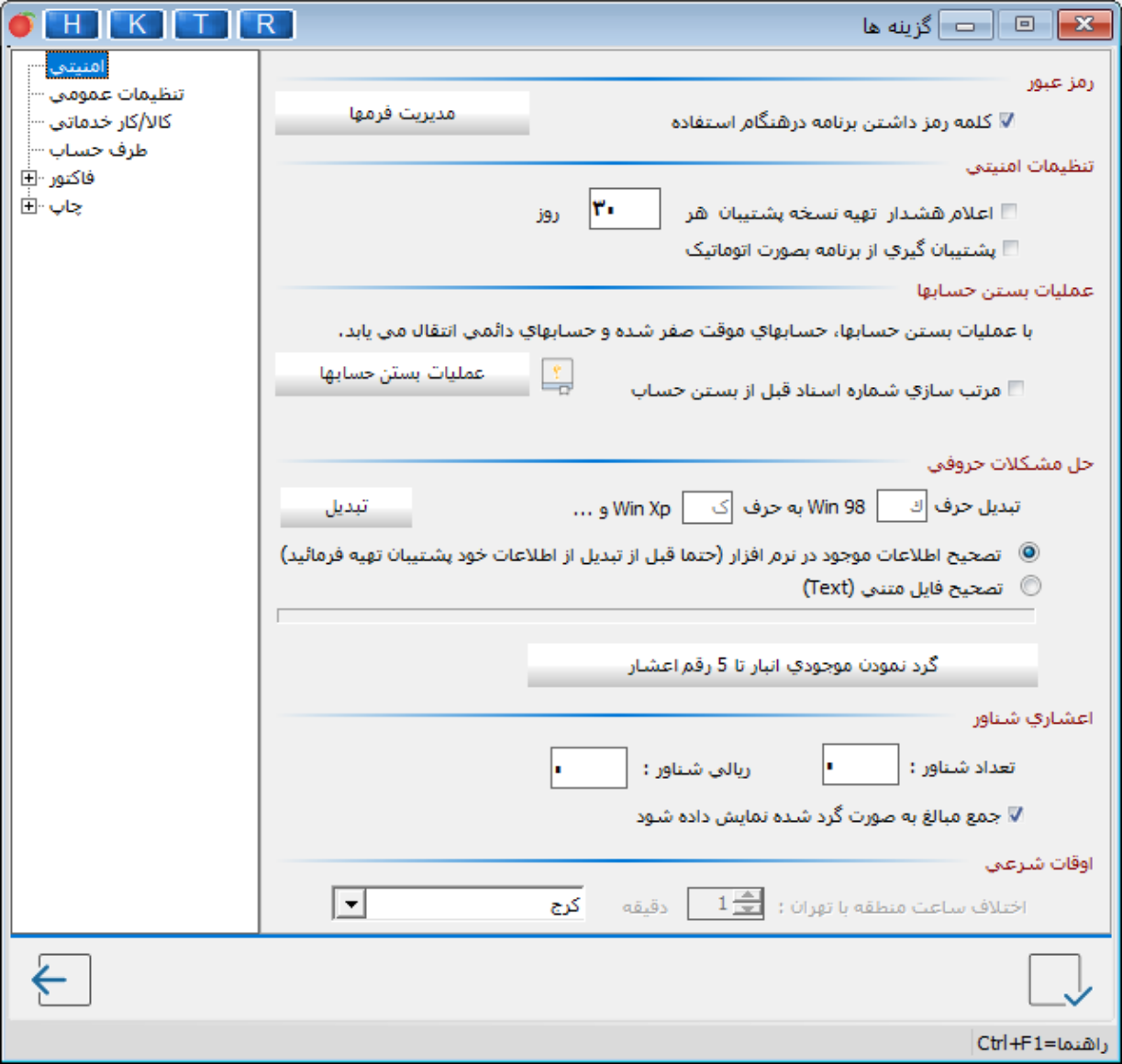The width and height of the screenshot is (1122, 1064).
Task: Click the تعداد شناور input field
Action: click(x=861, y=765)
